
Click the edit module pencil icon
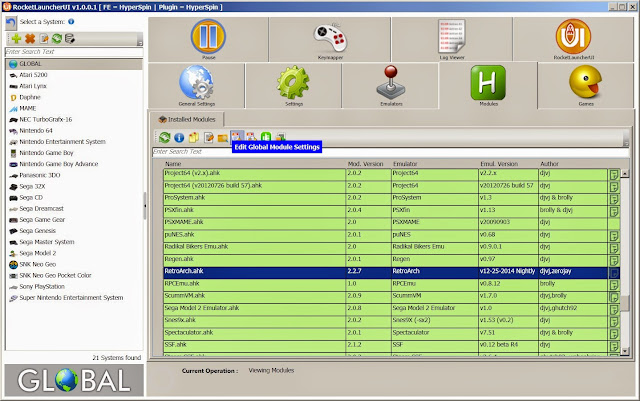(209, 138)
